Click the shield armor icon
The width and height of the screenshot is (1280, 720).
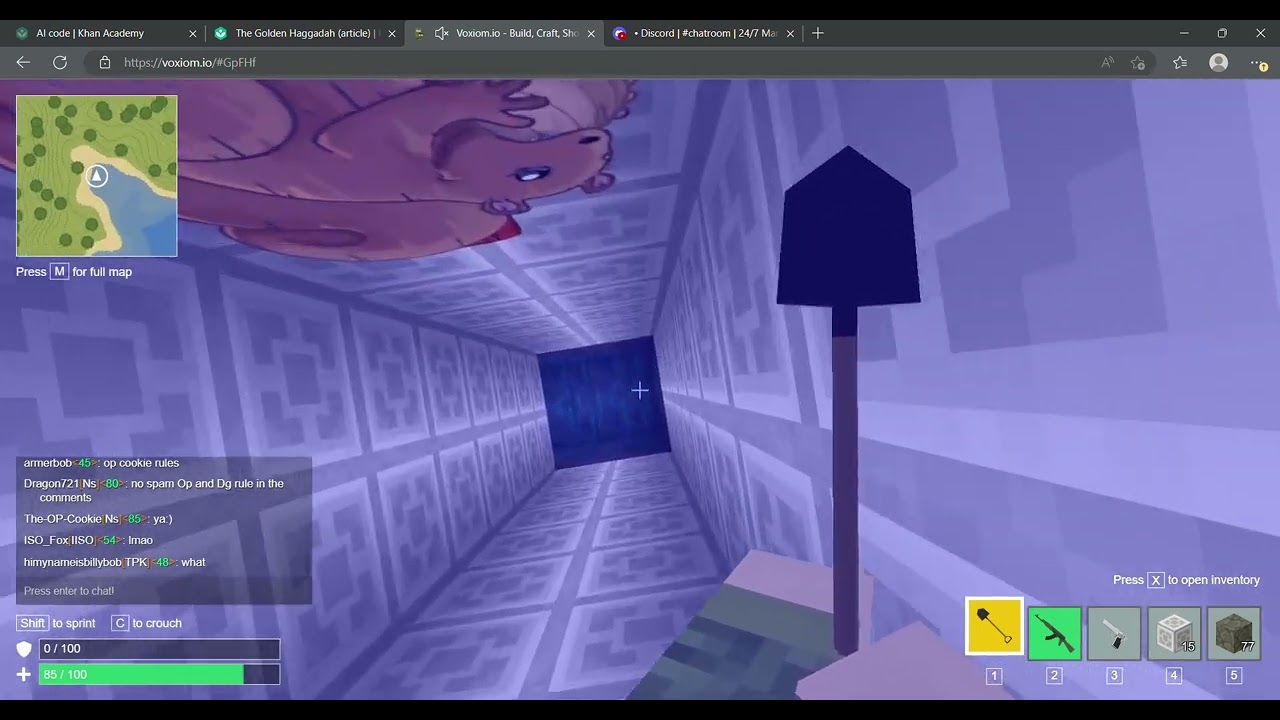pyautogui.click(x=24, y=649)
